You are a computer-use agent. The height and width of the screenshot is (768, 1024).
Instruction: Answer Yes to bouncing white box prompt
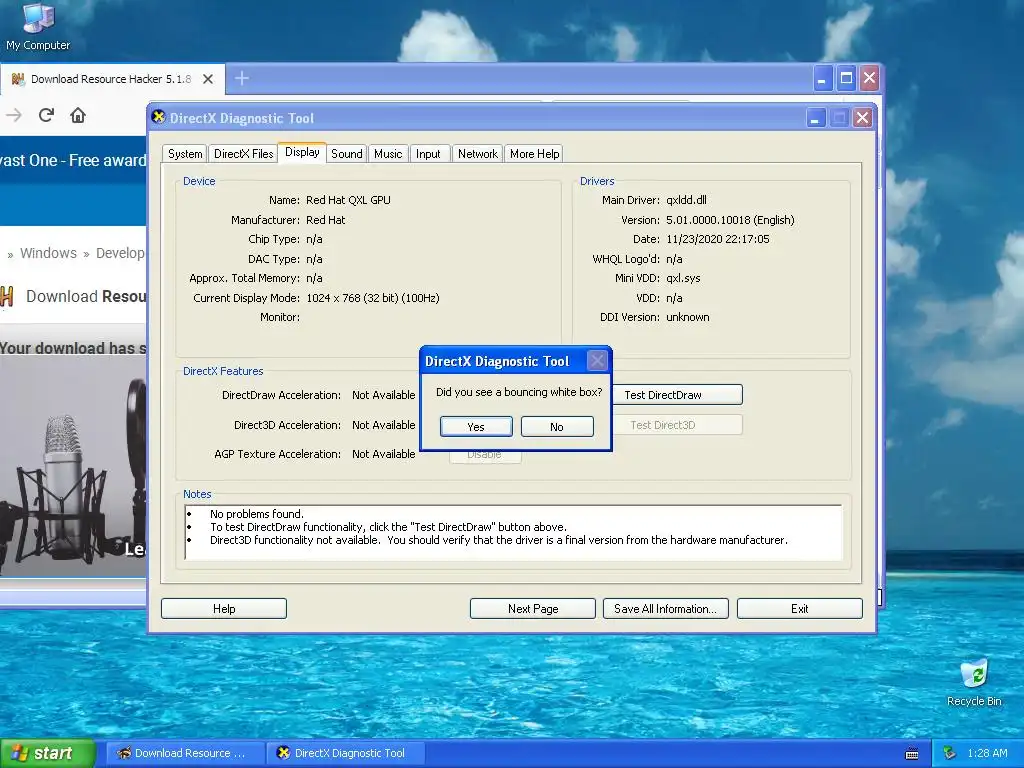(476, 426)
